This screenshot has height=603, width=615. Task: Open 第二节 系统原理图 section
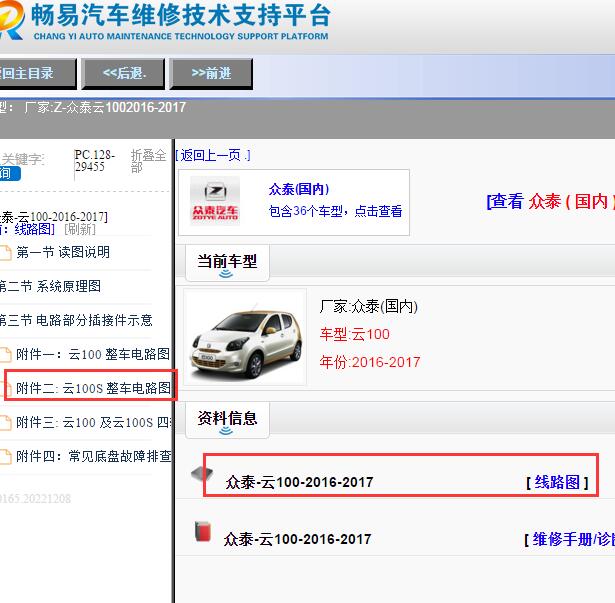(50, 286)
